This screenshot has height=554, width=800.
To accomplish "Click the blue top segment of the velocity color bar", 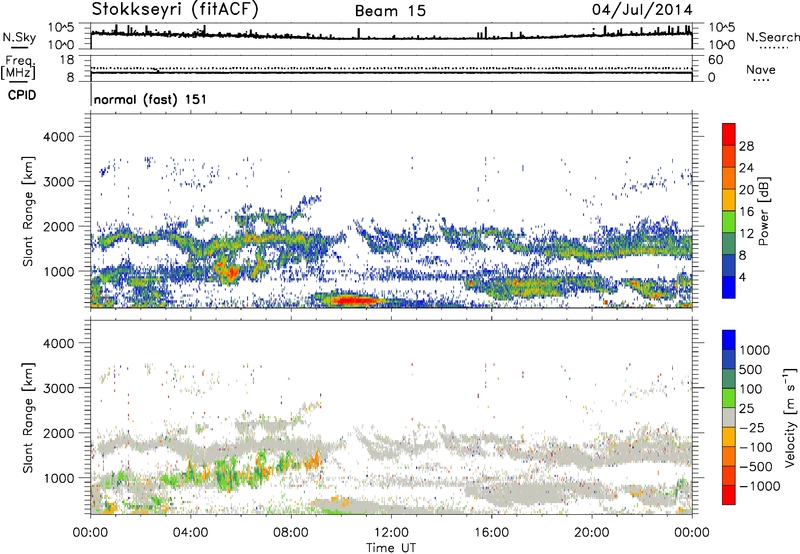I will point(729,340).
